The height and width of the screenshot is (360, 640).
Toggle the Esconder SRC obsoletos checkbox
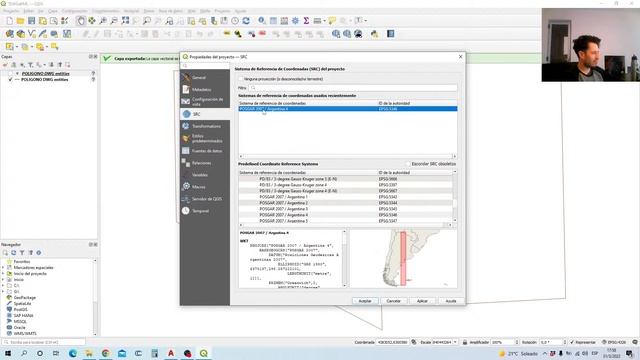point(407,164)
